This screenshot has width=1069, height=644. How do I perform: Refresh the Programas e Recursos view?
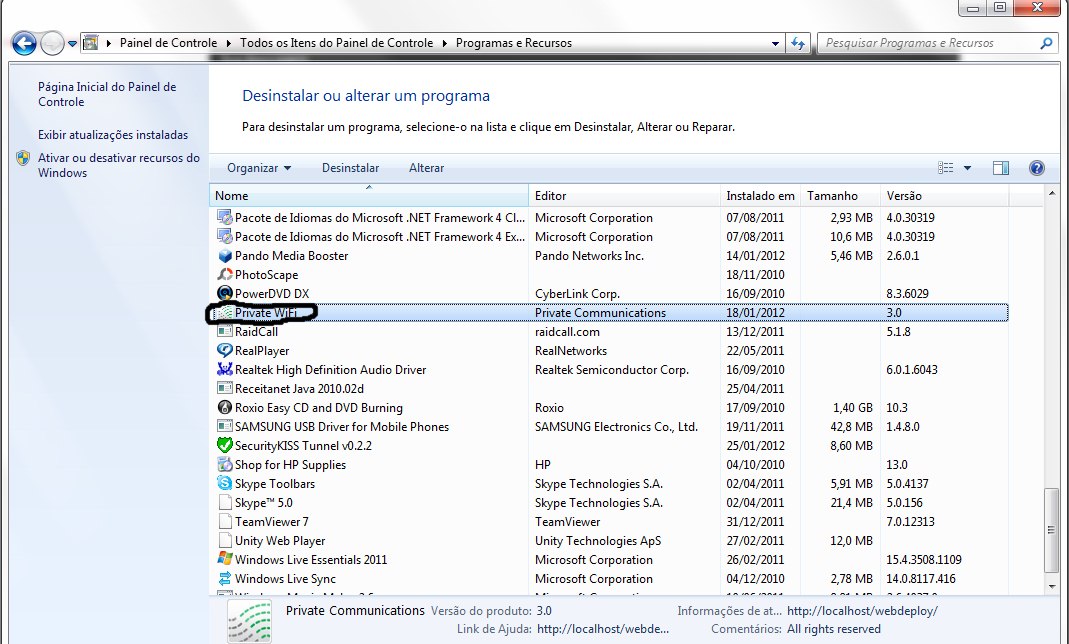pyautogui.click(x=798, y=44)
